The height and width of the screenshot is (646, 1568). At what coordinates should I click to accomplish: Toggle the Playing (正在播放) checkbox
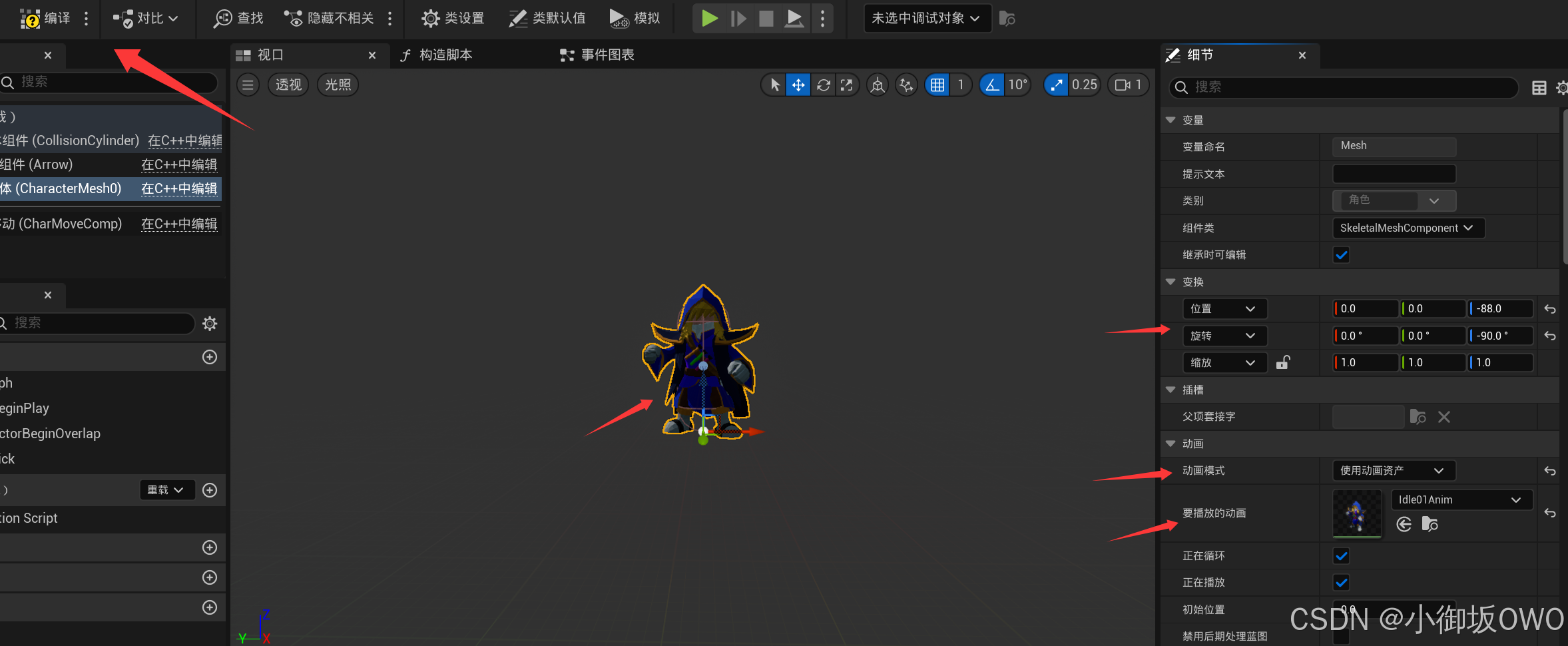click(x=1342, y=583)
